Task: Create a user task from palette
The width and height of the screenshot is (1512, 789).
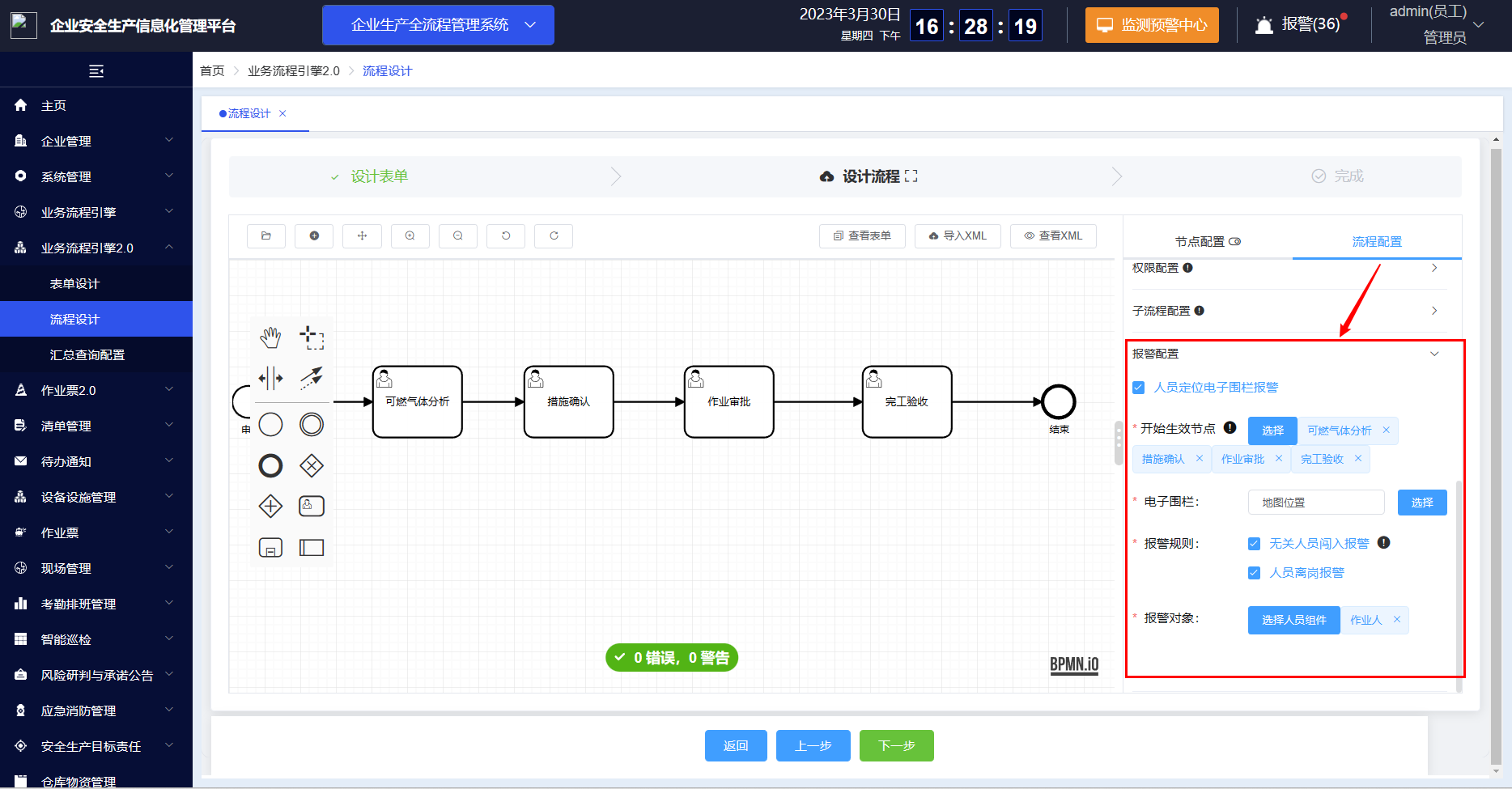Action: click(312, 507)
